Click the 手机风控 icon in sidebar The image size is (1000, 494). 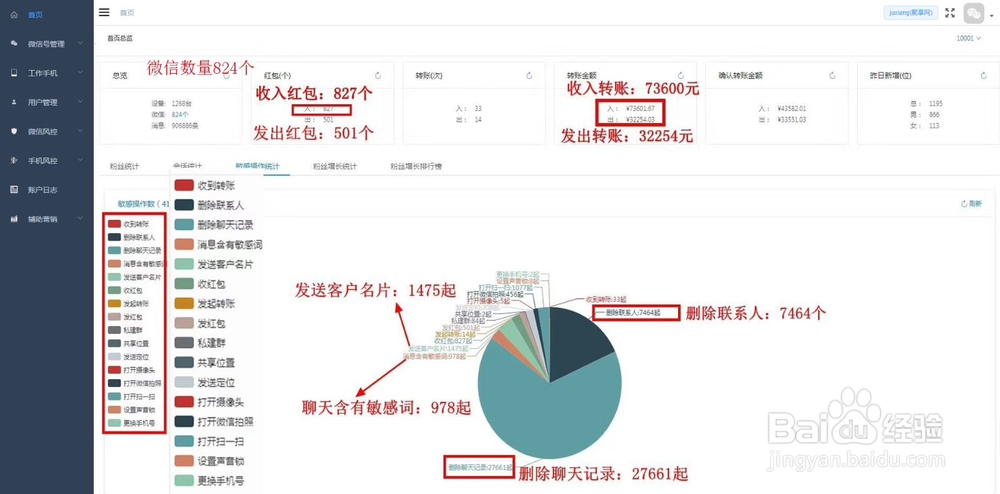15,160
